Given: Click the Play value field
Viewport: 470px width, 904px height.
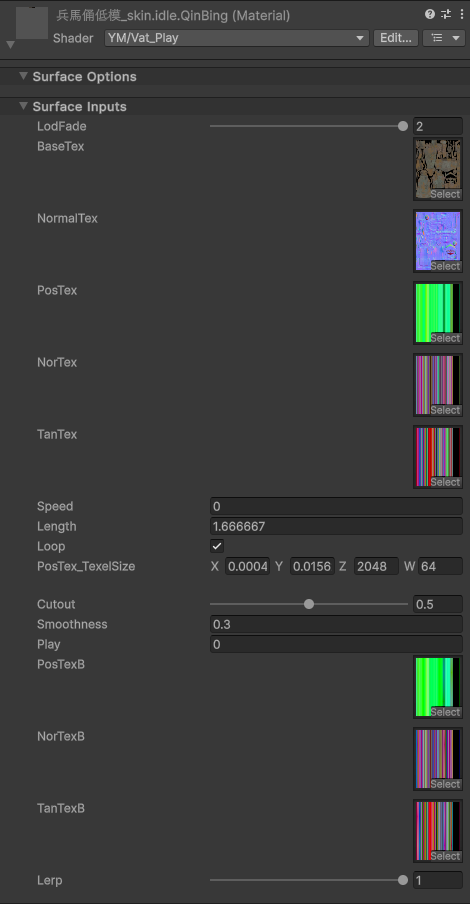Looking at the screenshot, I should 336,645.
